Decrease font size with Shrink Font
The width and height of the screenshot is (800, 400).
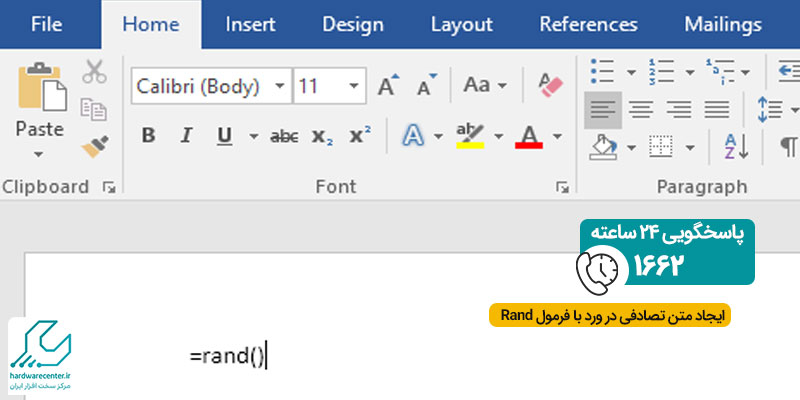click(427, 85)
